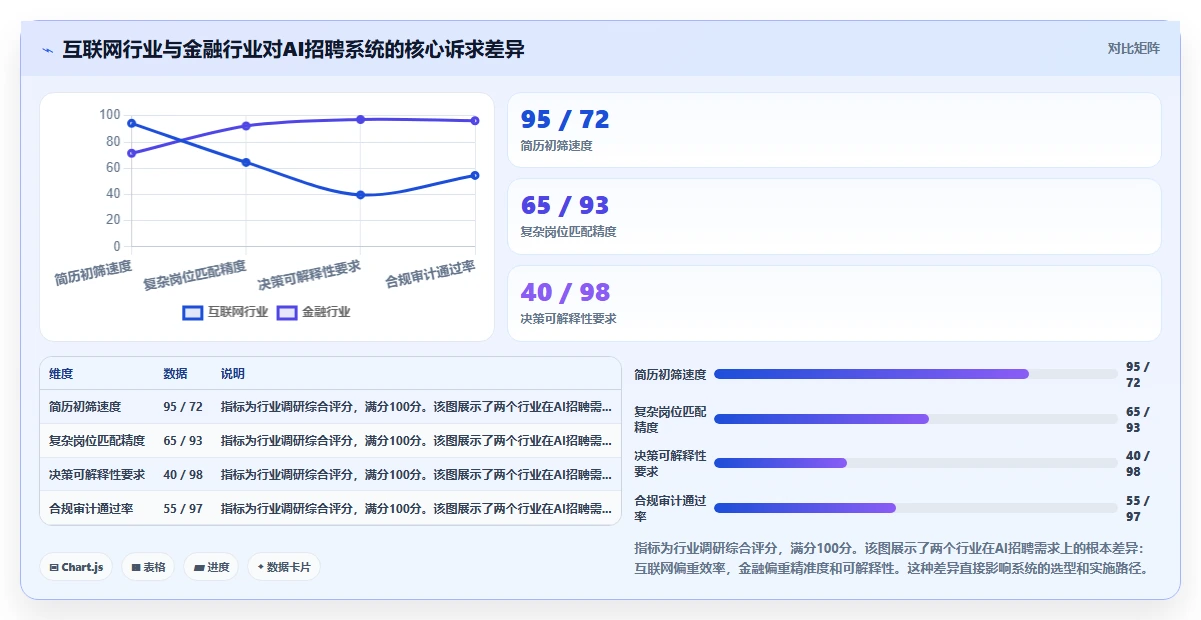
Task: Click the 金融行业 data point at 复杂岗位匹配精度
Action: [x=246, y=126]
